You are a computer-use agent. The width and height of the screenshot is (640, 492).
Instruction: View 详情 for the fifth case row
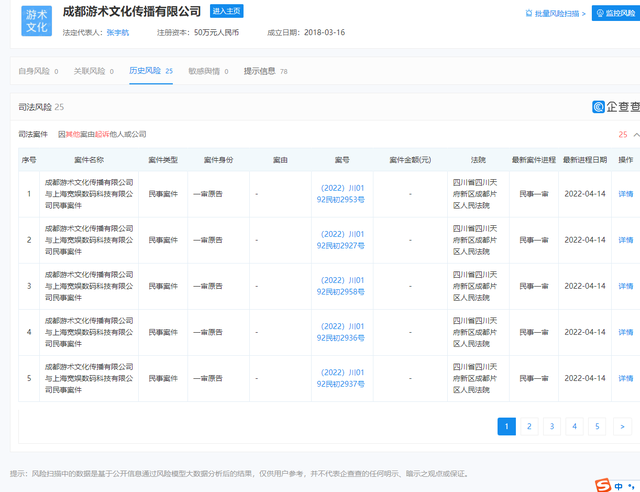pos(626,378)
